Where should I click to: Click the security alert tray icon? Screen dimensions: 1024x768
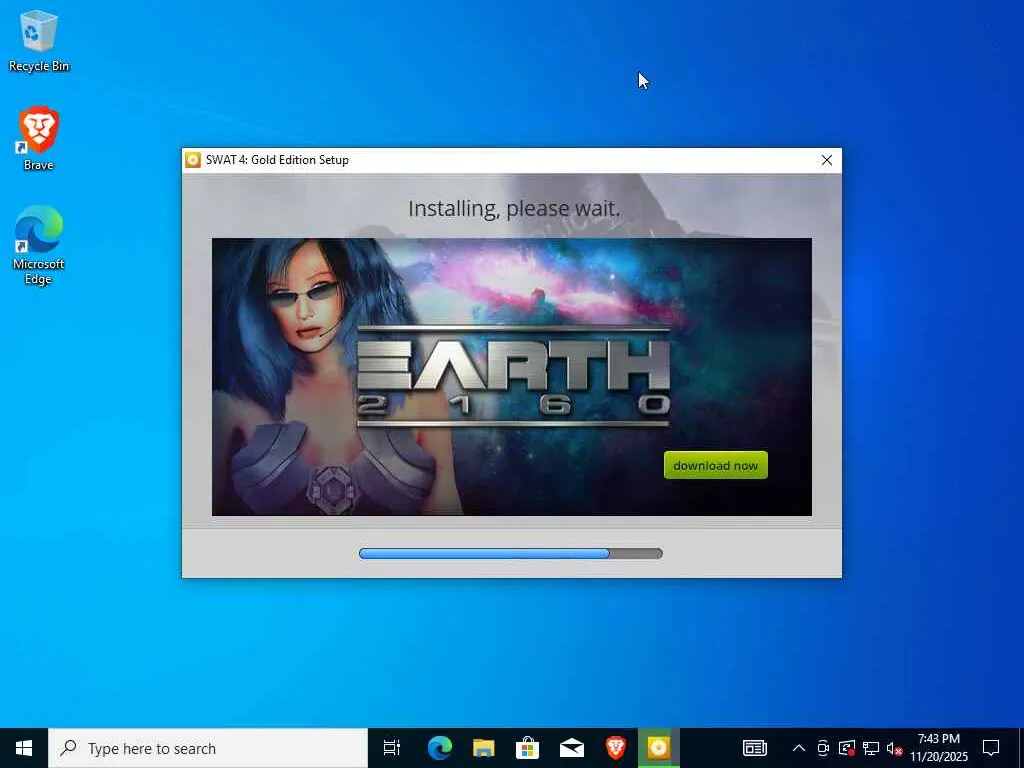pos(847,748)
